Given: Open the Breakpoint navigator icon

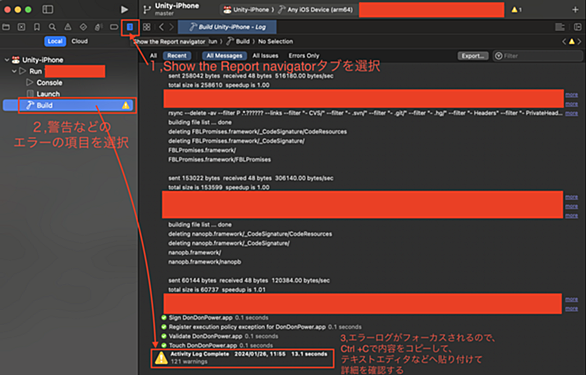Looking at the screenshot, I should [x=114, y=27].
